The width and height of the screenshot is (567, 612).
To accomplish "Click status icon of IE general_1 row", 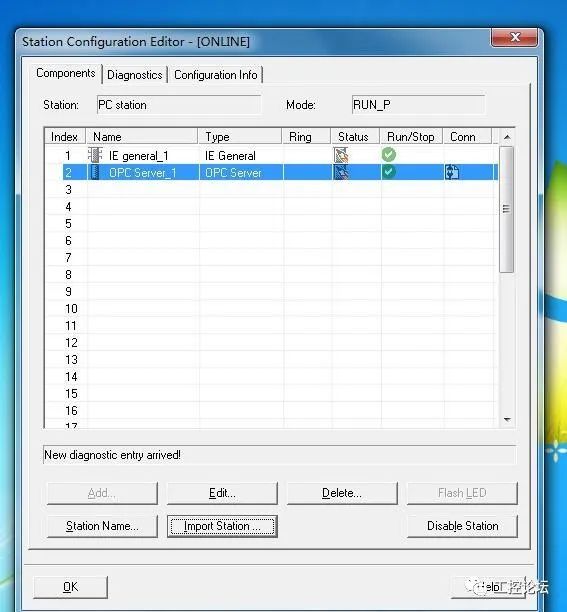I will coord(341,155).
